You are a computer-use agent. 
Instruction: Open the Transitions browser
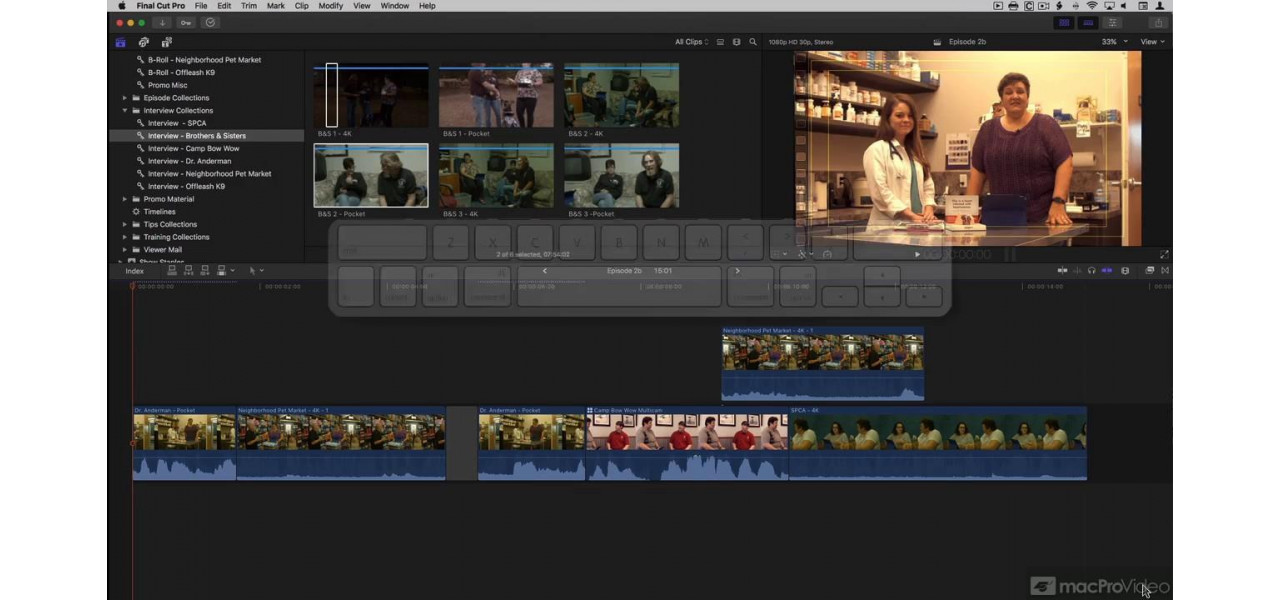[x=1163, y=270]
